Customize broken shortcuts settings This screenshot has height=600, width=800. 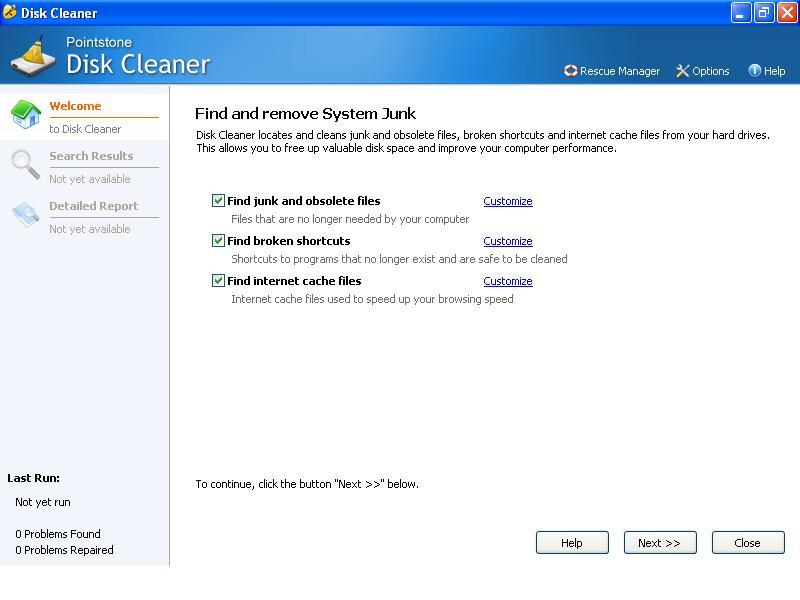(508, 241)
